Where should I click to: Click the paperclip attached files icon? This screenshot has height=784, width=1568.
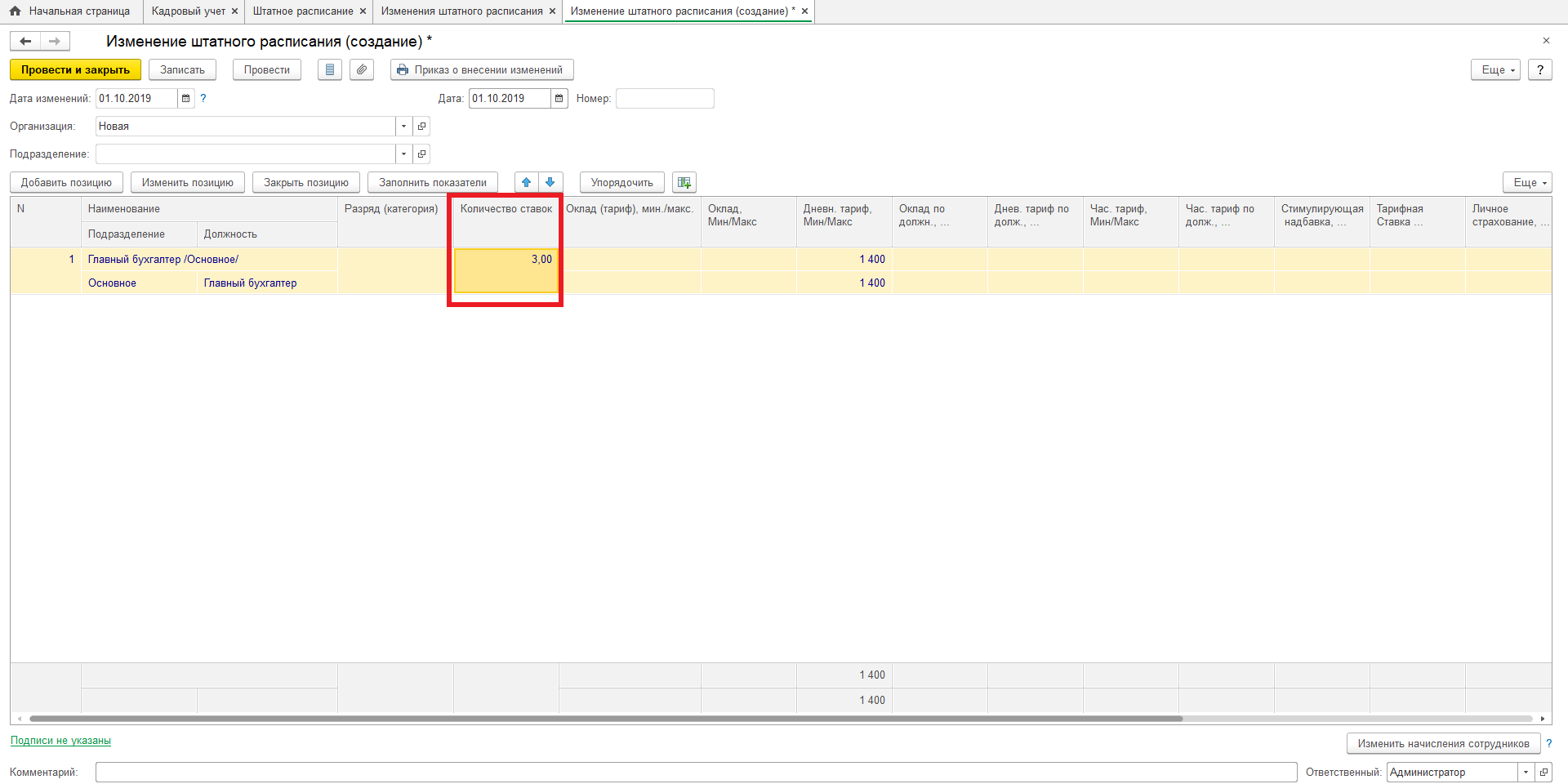tap(362, 69)
